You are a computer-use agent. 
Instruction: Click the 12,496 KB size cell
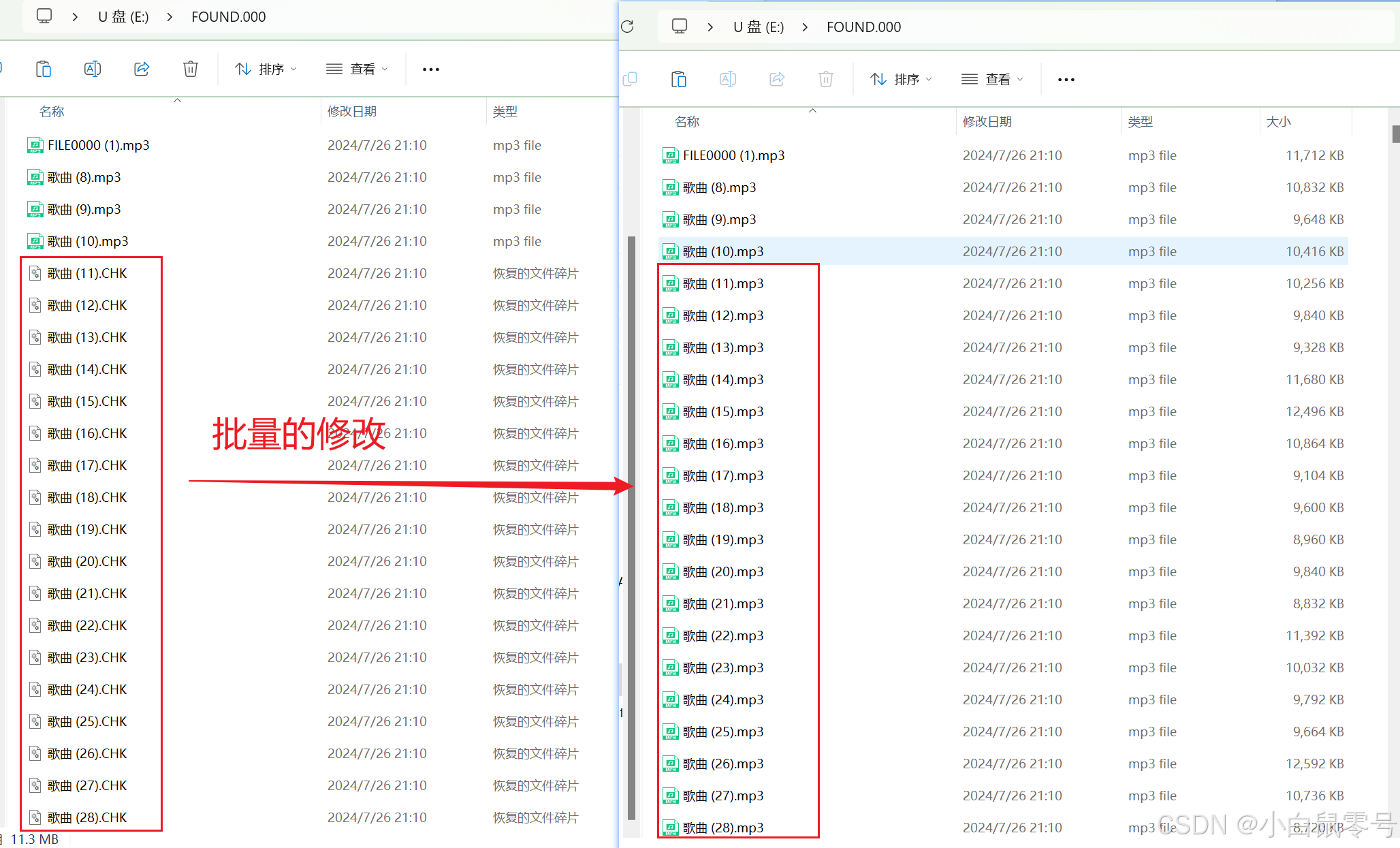click(1314, 411)
